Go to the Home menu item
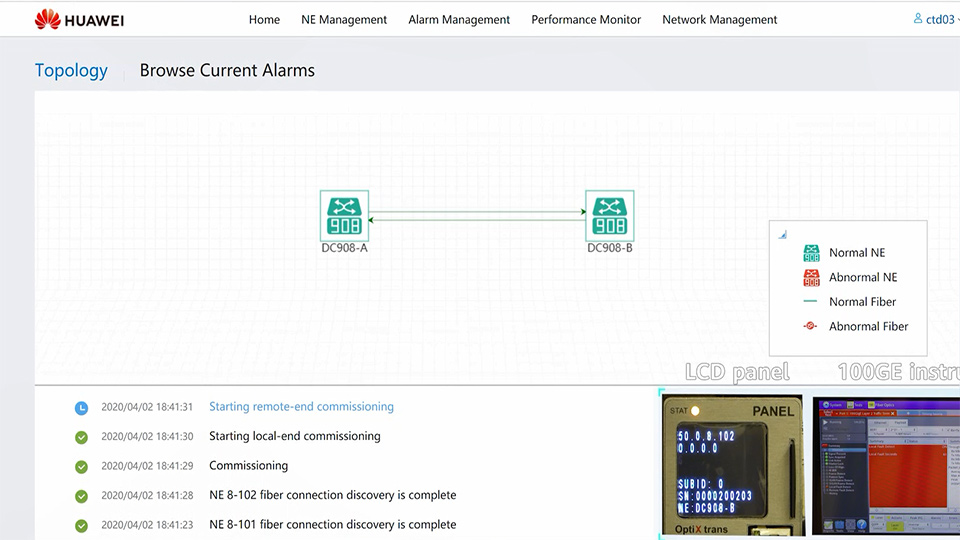Viewport: 960px width, 540px height. [264, 19]
